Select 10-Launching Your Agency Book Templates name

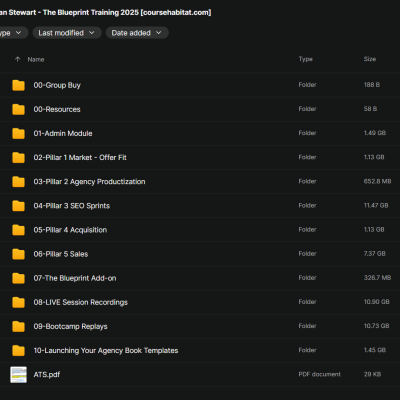click(x=106, y=350)
